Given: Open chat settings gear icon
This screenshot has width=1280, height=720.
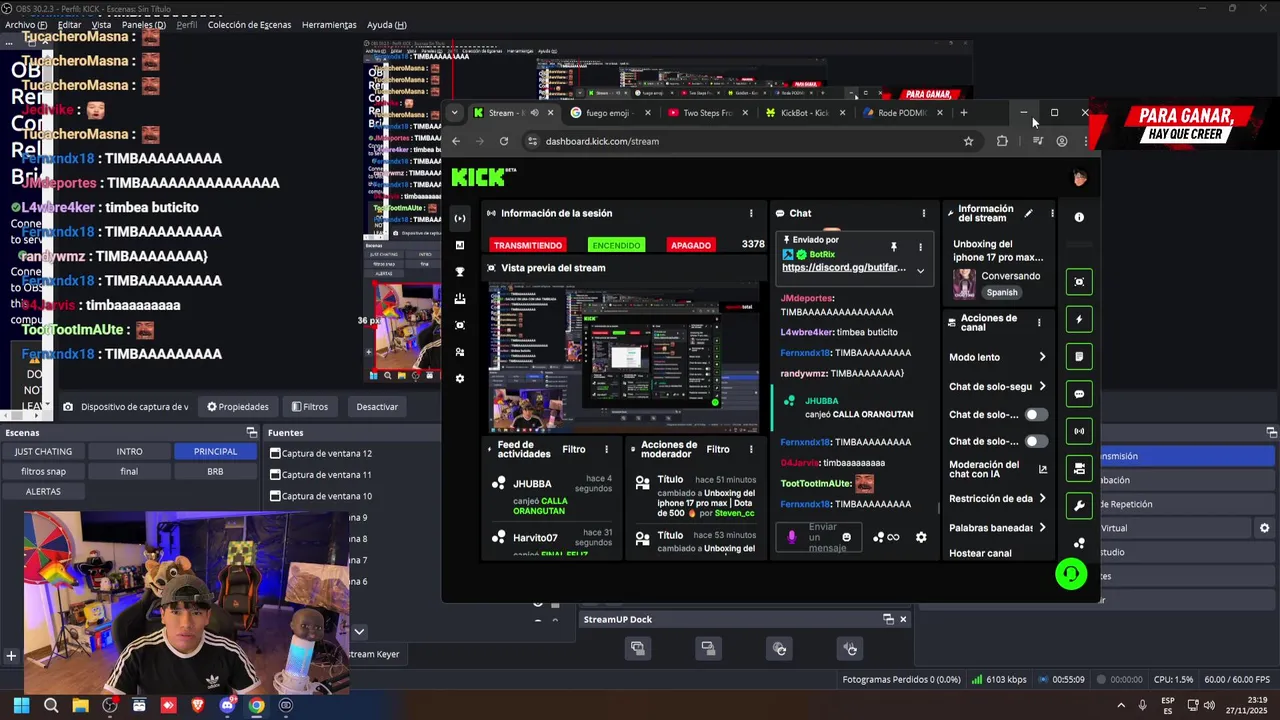Looking at the screenshot, I should (921, 537).
